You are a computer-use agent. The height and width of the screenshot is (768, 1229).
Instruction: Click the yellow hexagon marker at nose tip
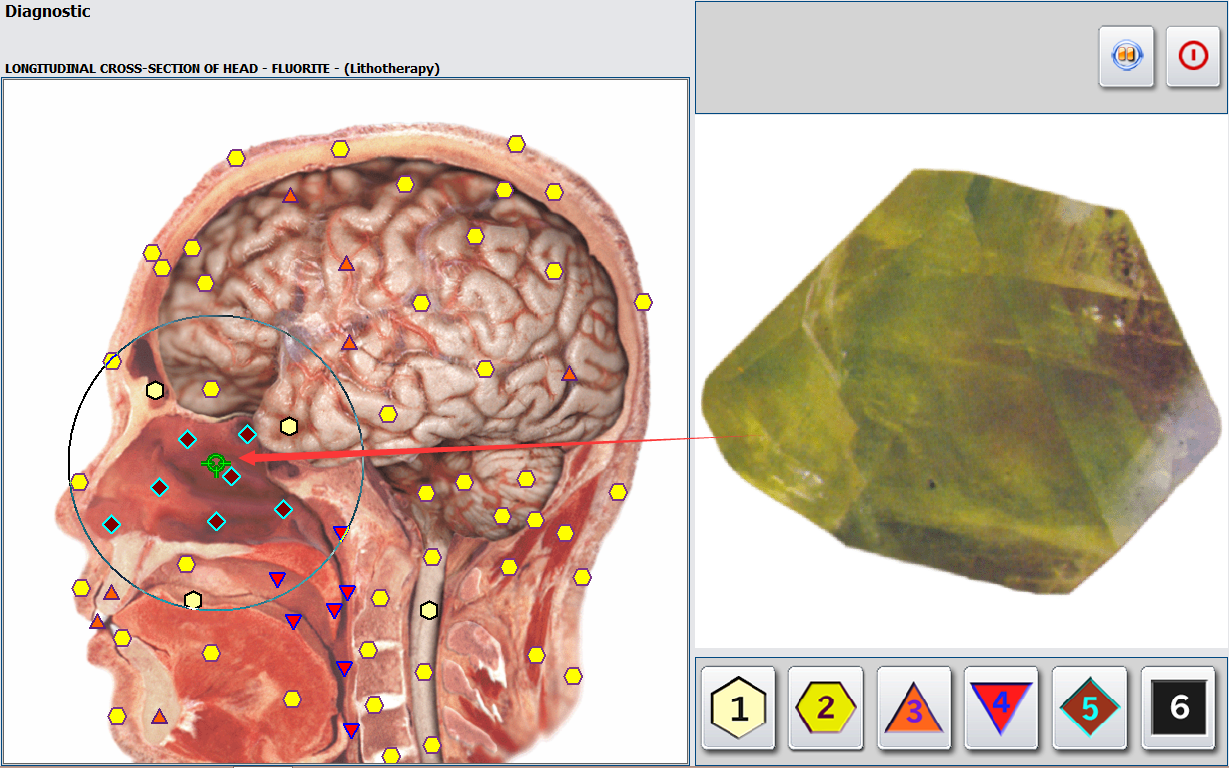point(79,482)
